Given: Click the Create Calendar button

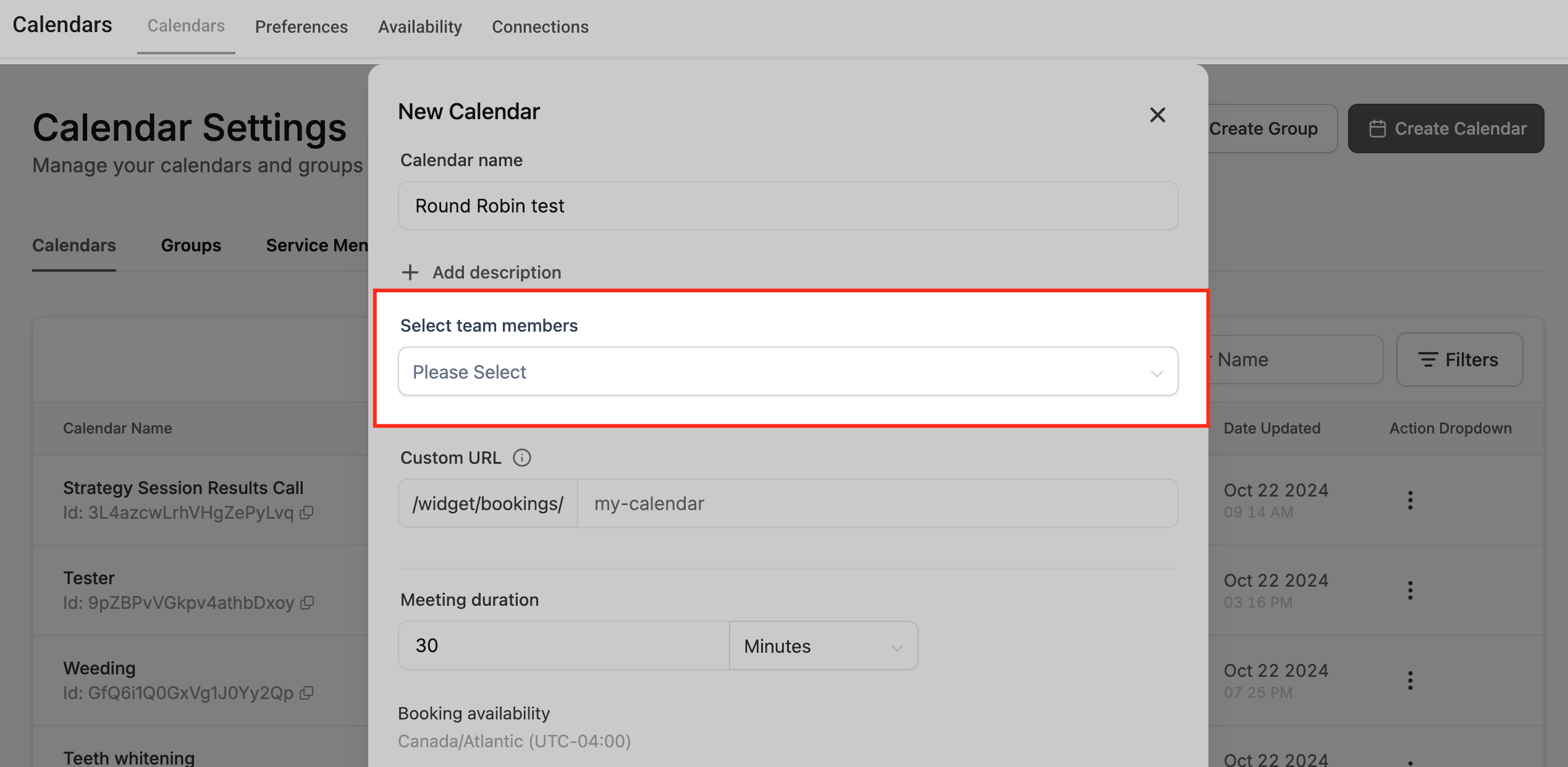Looking at the screenshot, I should point(1446,128).
